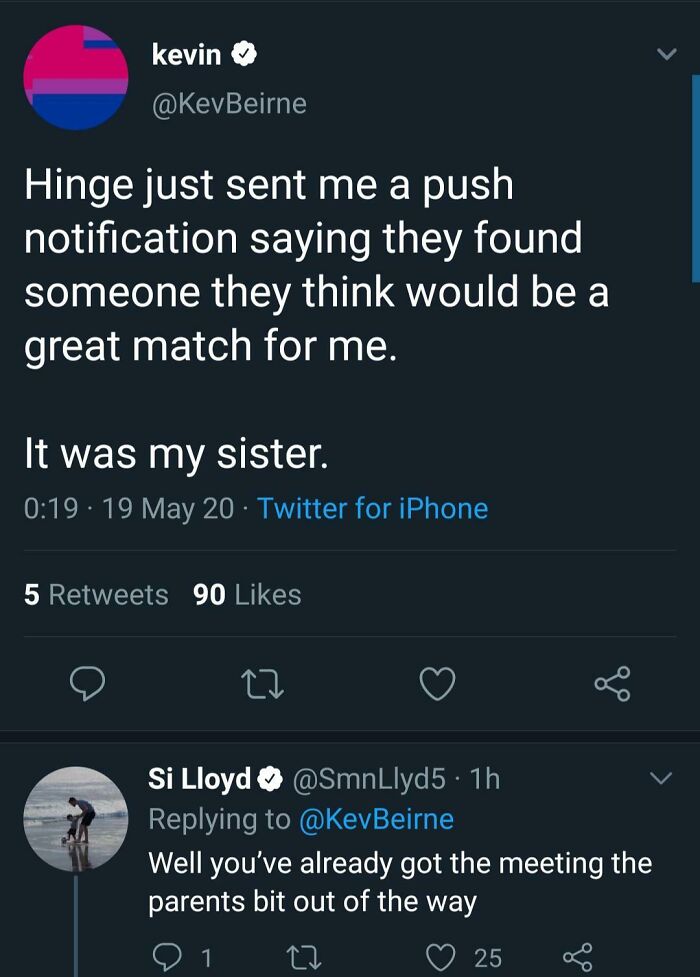700x977 pixels.
Task: View the 90 Likes list
Action: (244, 594)
